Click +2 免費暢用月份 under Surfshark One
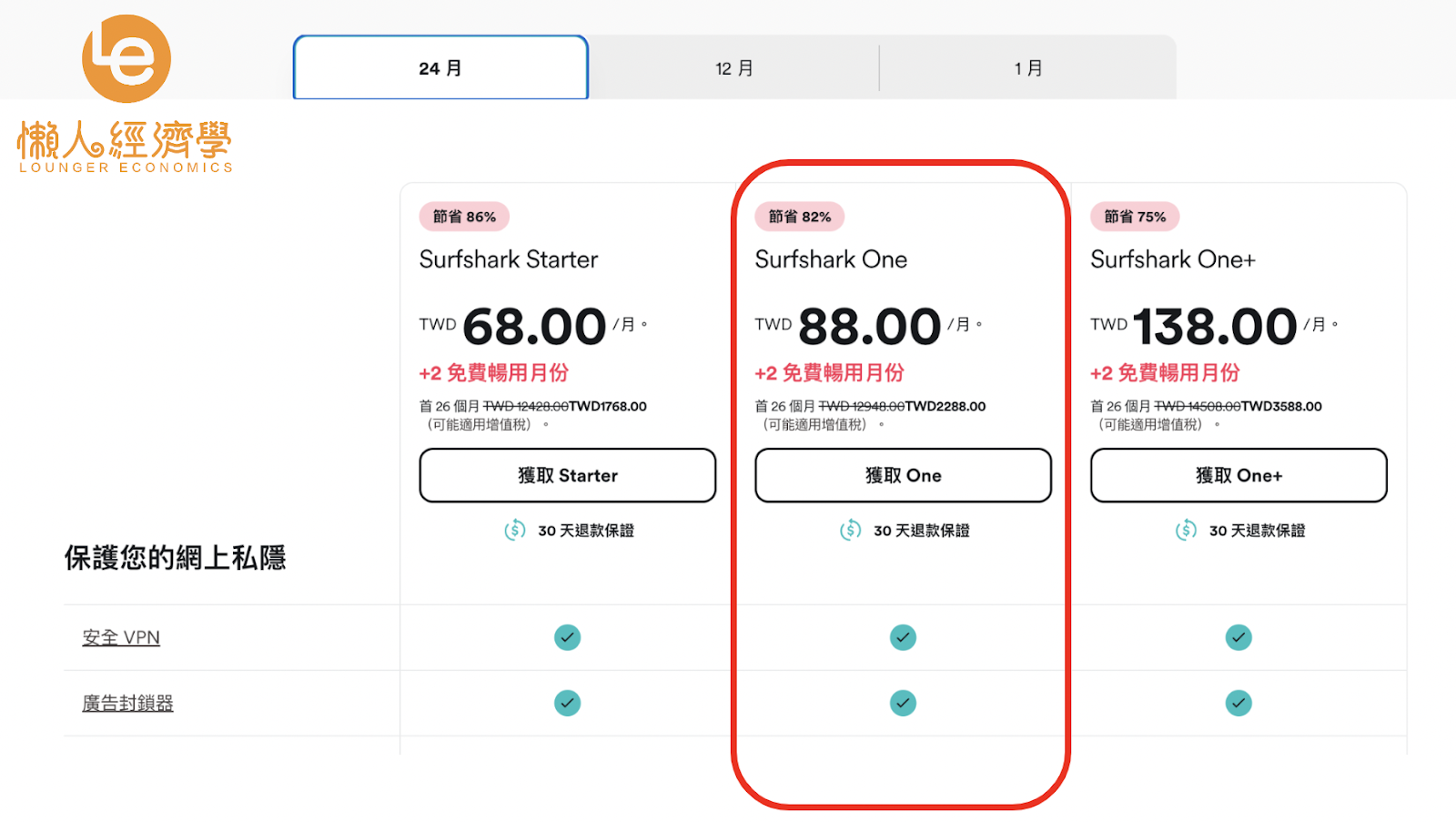 [x=830, y=373]
